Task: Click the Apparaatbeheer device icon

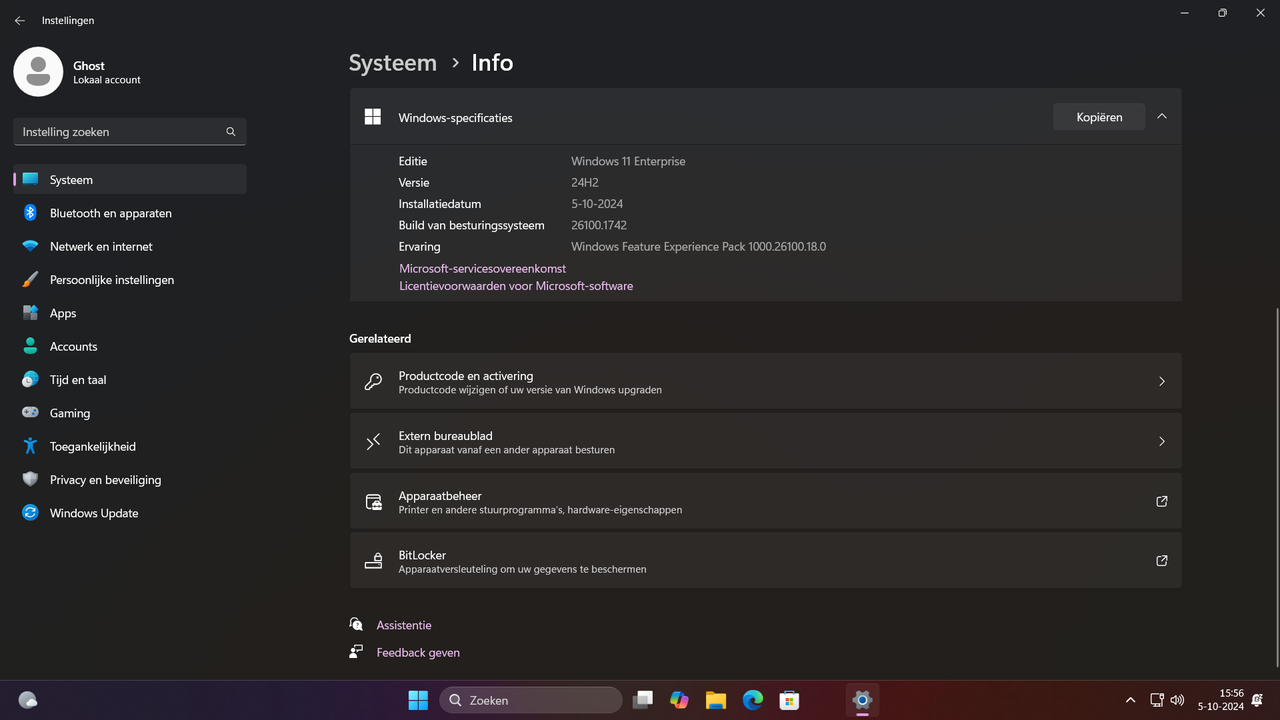Action: [x=373, y=501]
